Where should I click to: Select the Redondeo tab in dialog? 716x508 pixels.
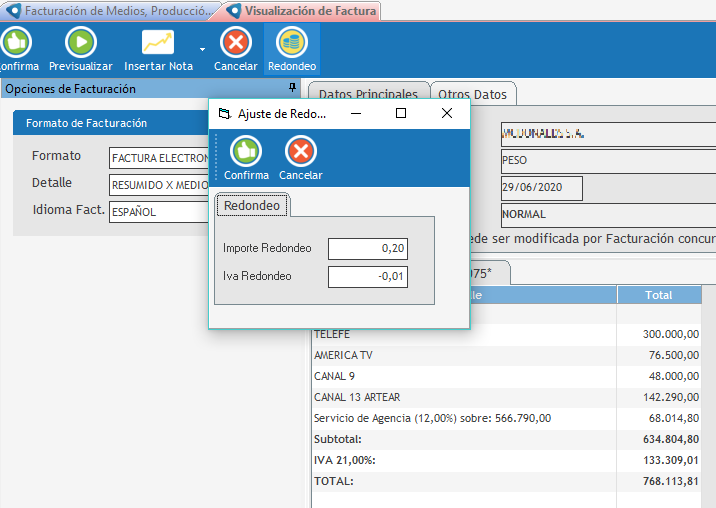(253, 205)
